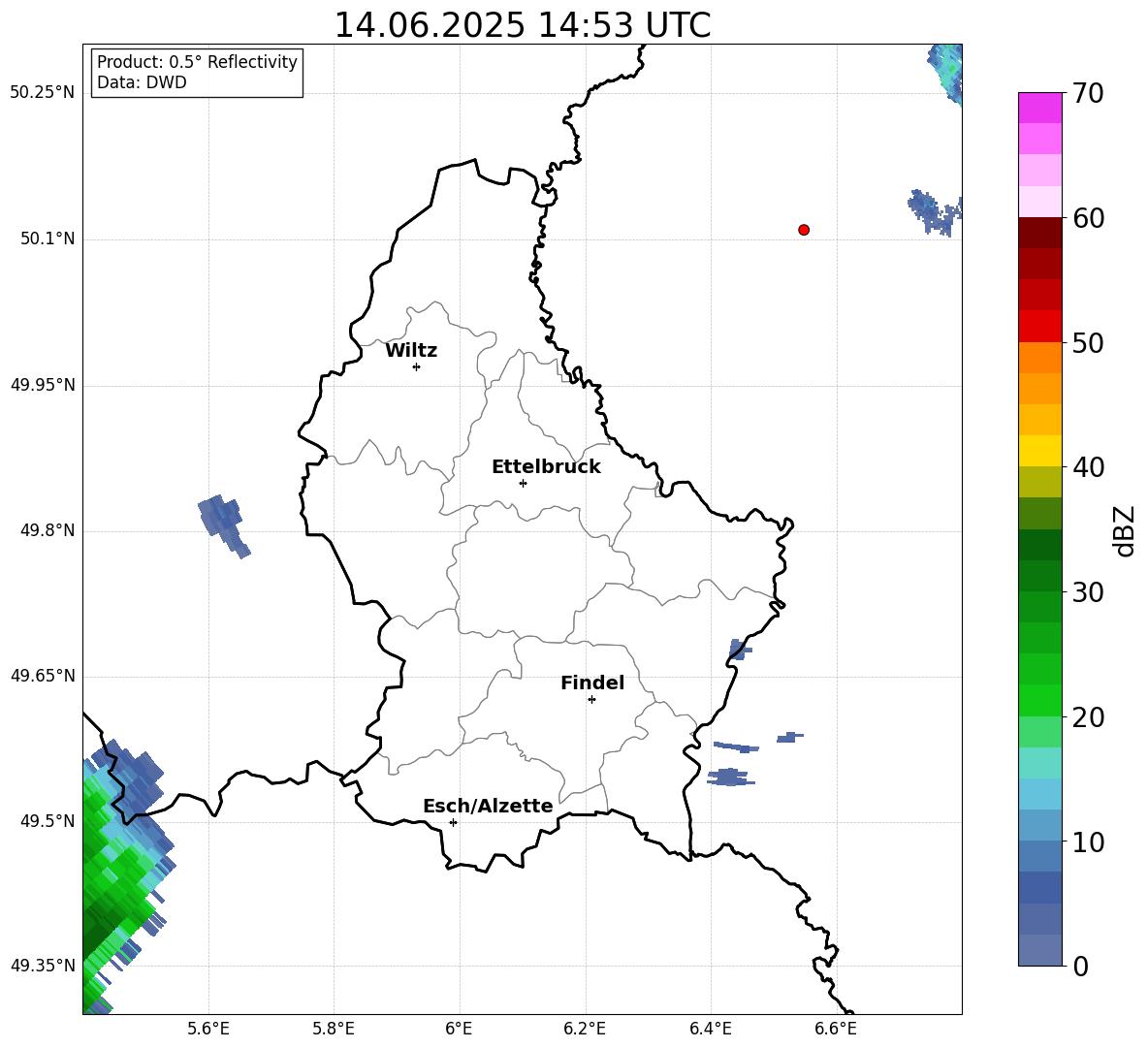Click the turquoise colorbar band near 16 dBZ

(x=1039, y=763)
